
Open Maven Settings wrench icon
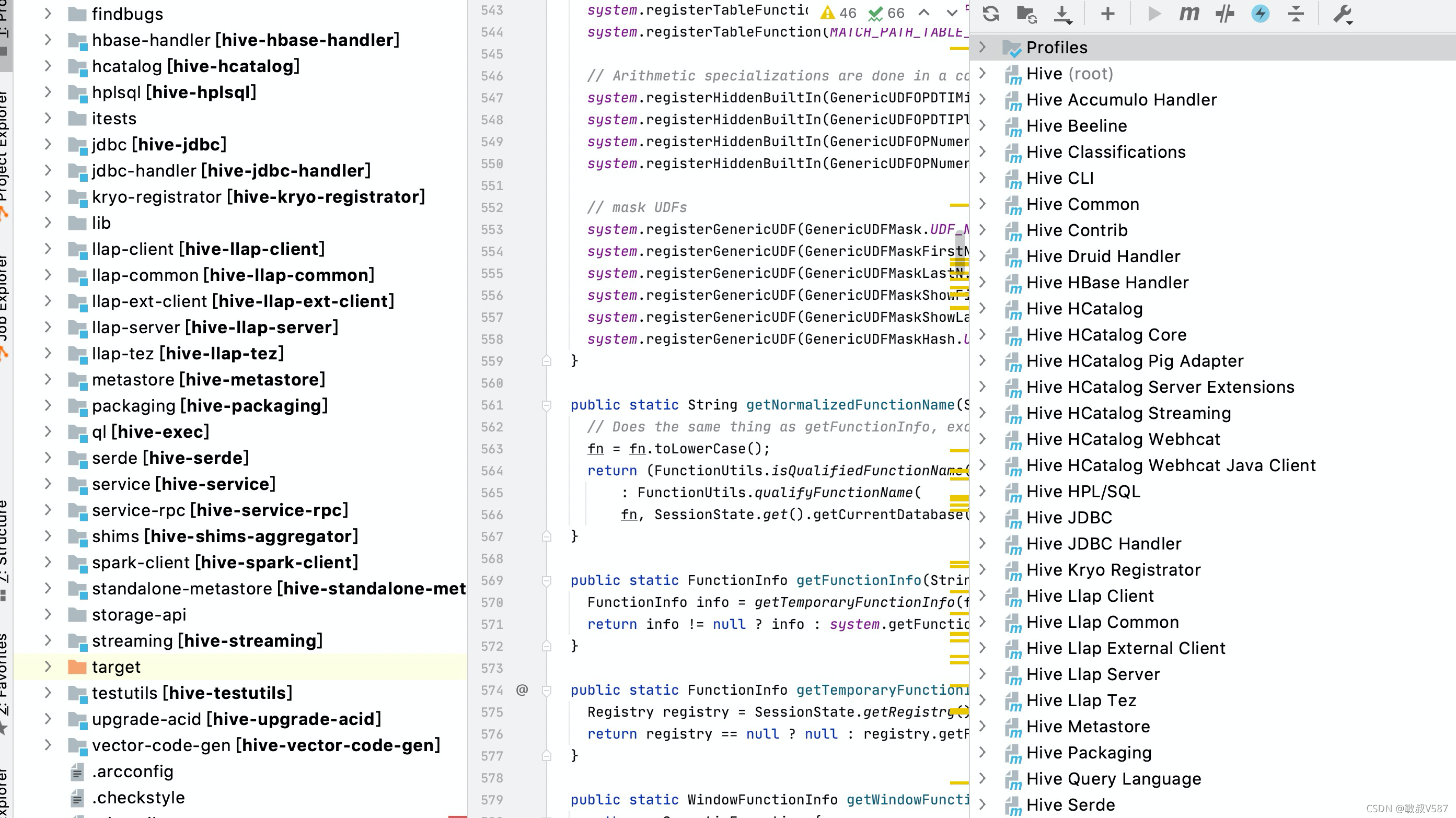tap(1343, 14)
